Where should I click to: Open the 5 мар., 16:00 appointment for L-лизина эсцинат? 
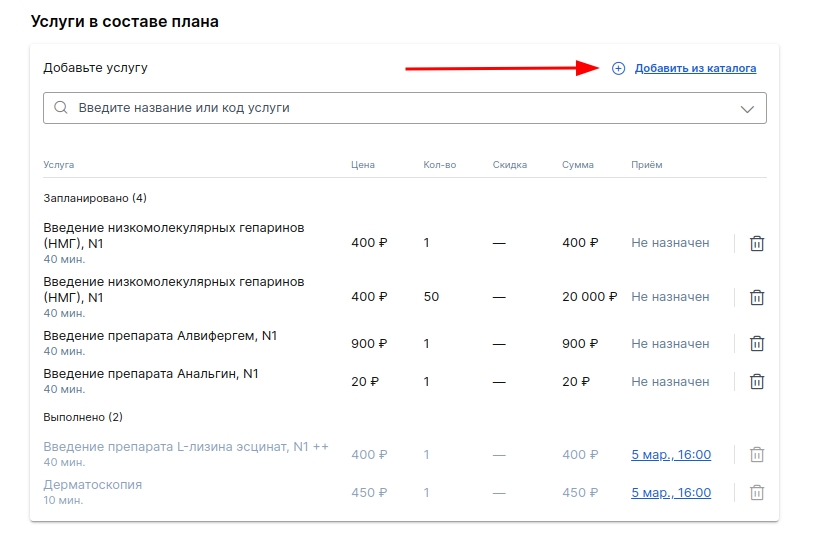pos(671,454)
